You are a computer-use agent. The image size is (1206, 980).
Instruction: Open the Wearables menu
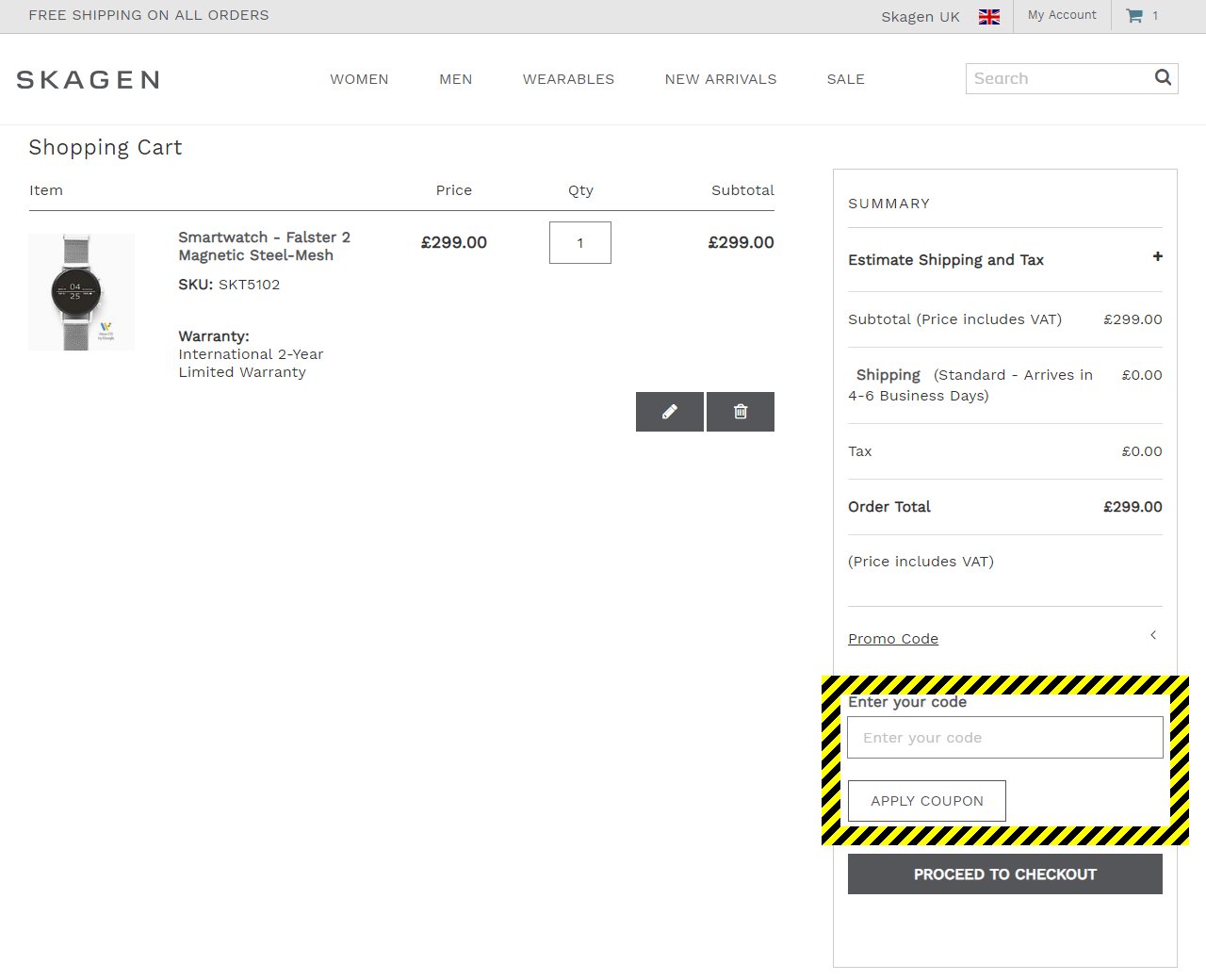click(568, 79)
